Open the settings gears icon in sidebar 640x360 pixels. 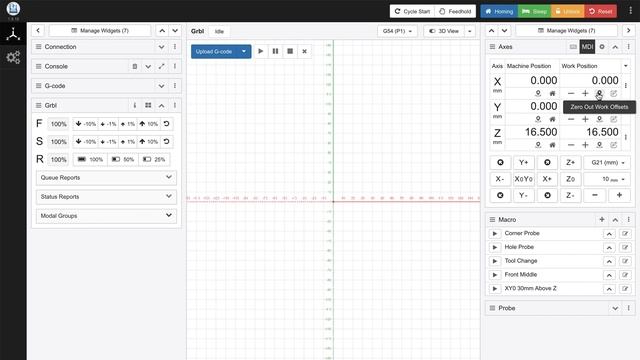(13, 57)
